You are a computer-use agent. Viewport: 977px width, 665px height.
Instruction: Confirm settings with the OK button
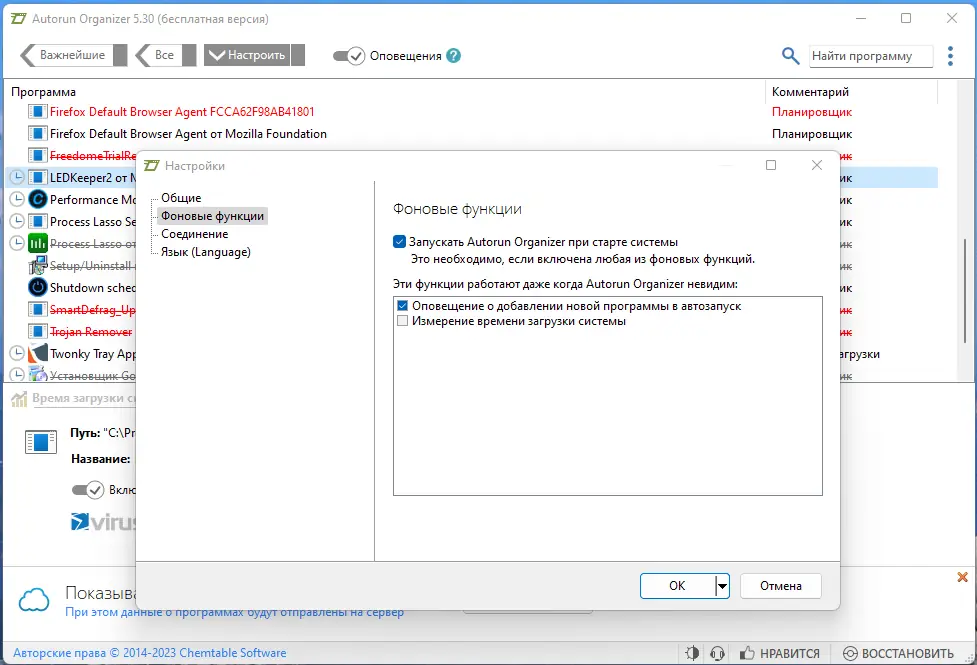tap(677, 586)
